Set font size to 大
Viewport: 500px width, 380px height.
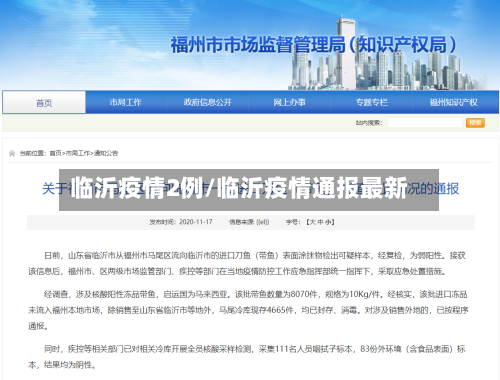tap(313, 222)
